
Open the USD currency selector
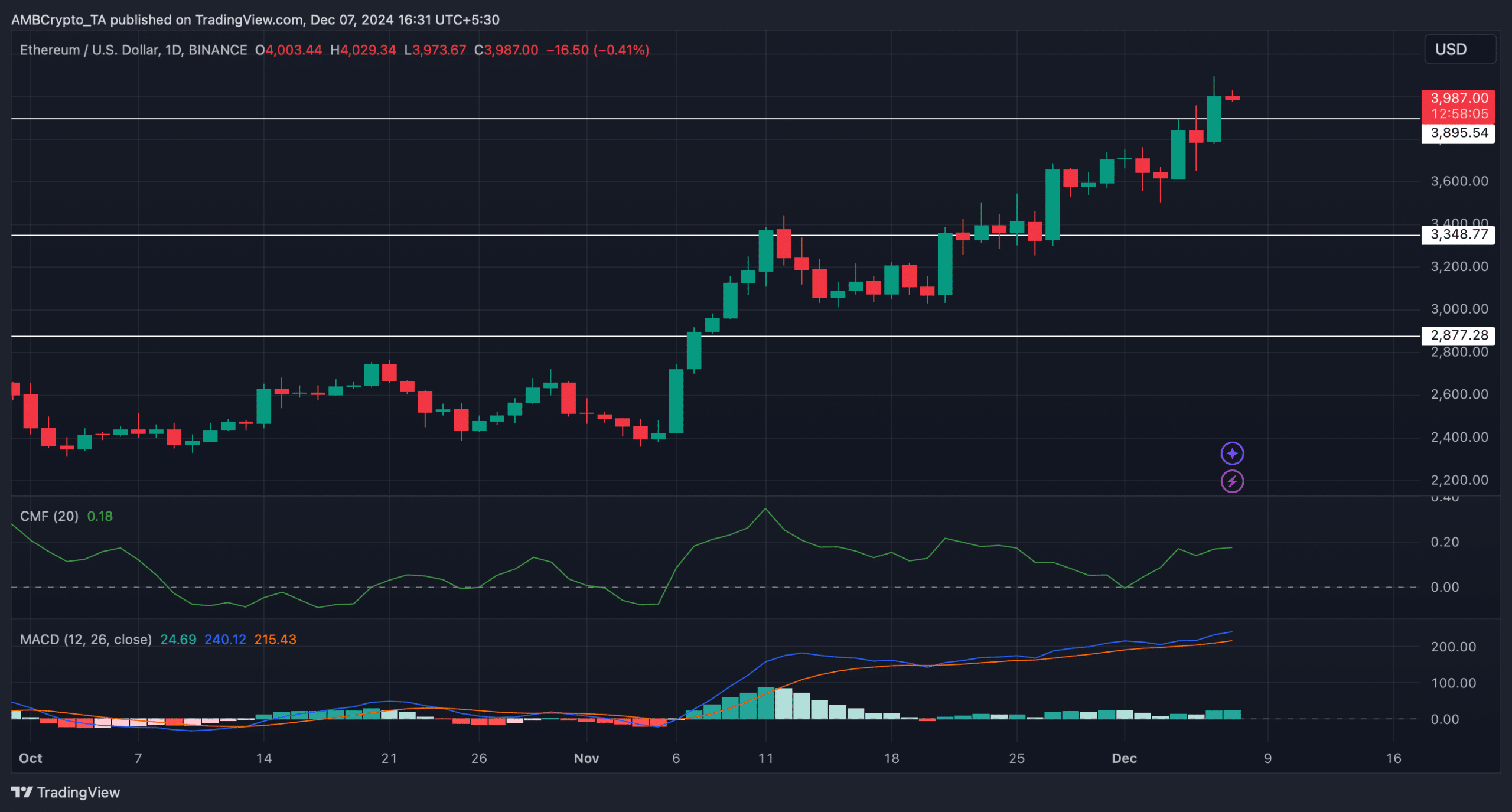pyautogui.click(x=1459, y=49)
